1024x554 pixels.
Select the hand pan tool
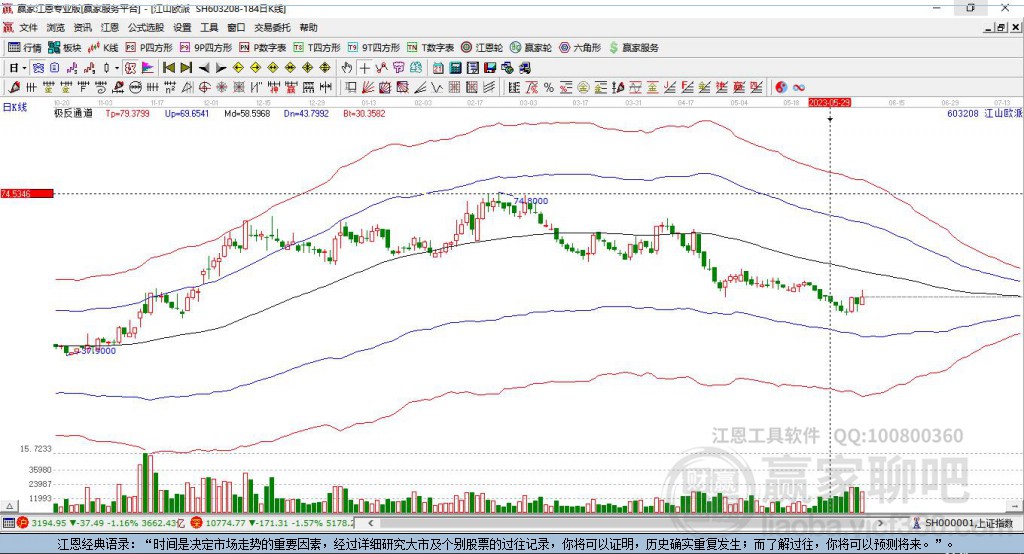346,68
